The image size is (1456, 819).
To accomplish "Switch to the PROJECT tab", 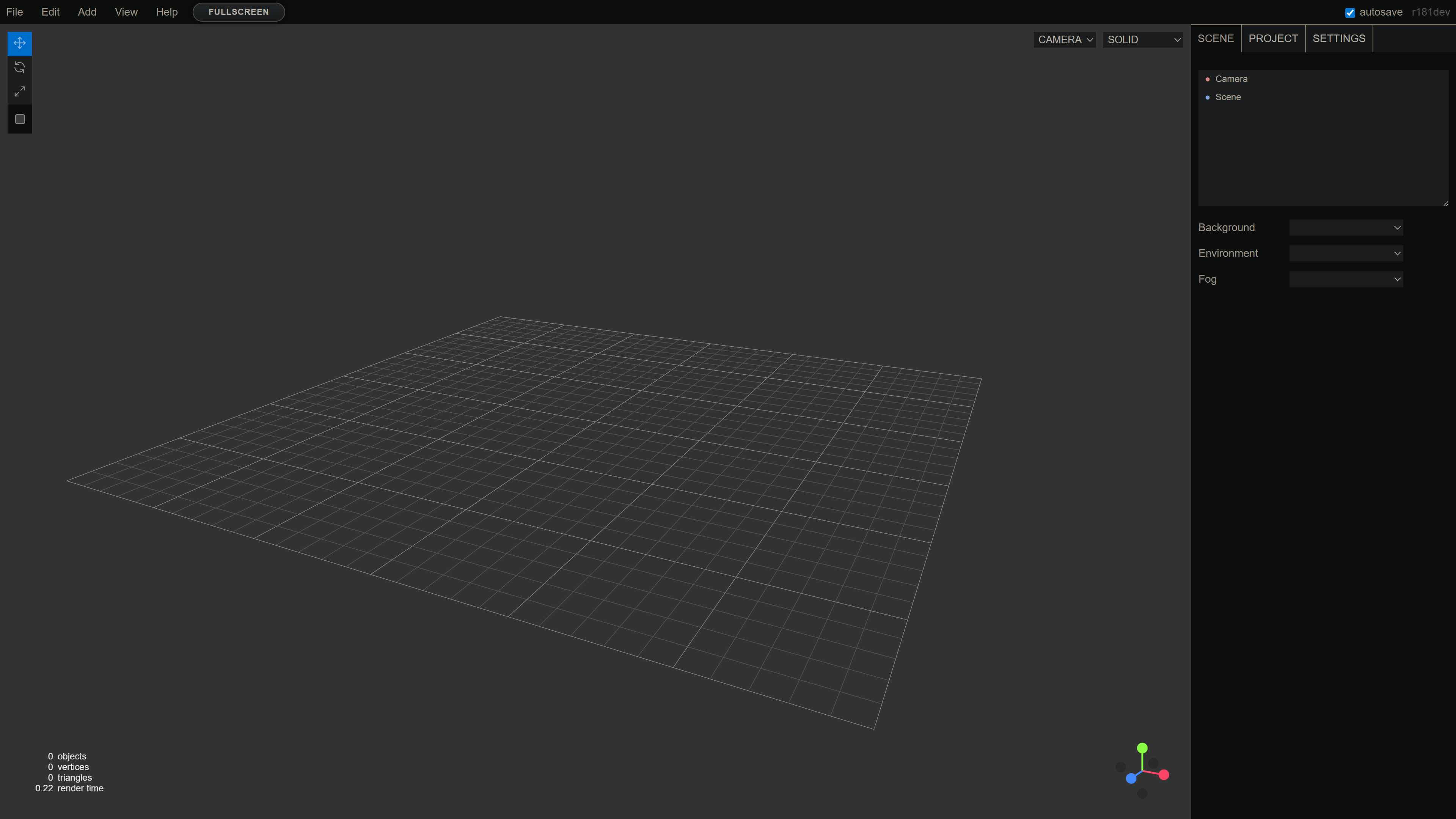I will [x=1273, y=38].
